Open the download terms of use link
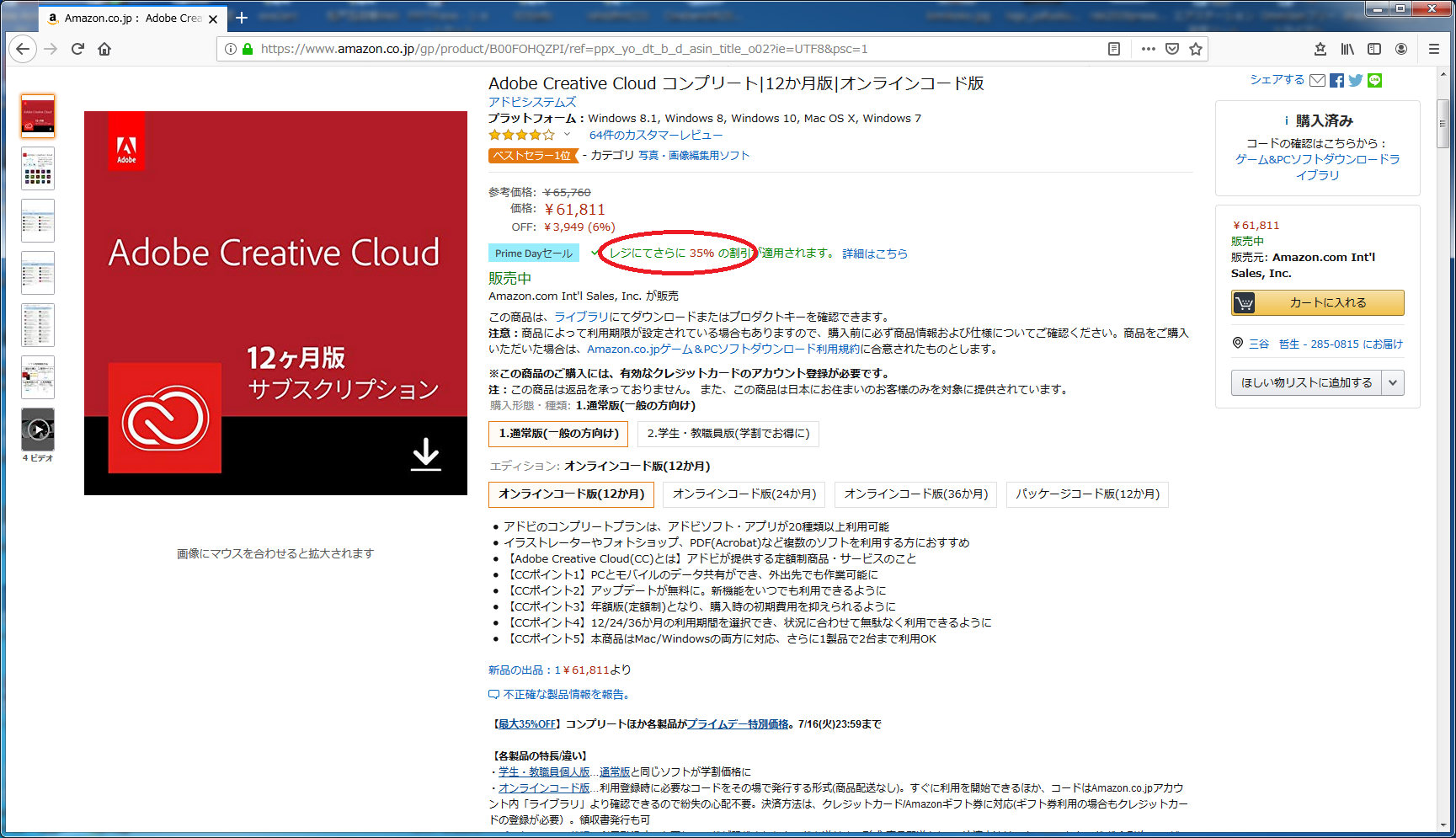 pos(723,349)
